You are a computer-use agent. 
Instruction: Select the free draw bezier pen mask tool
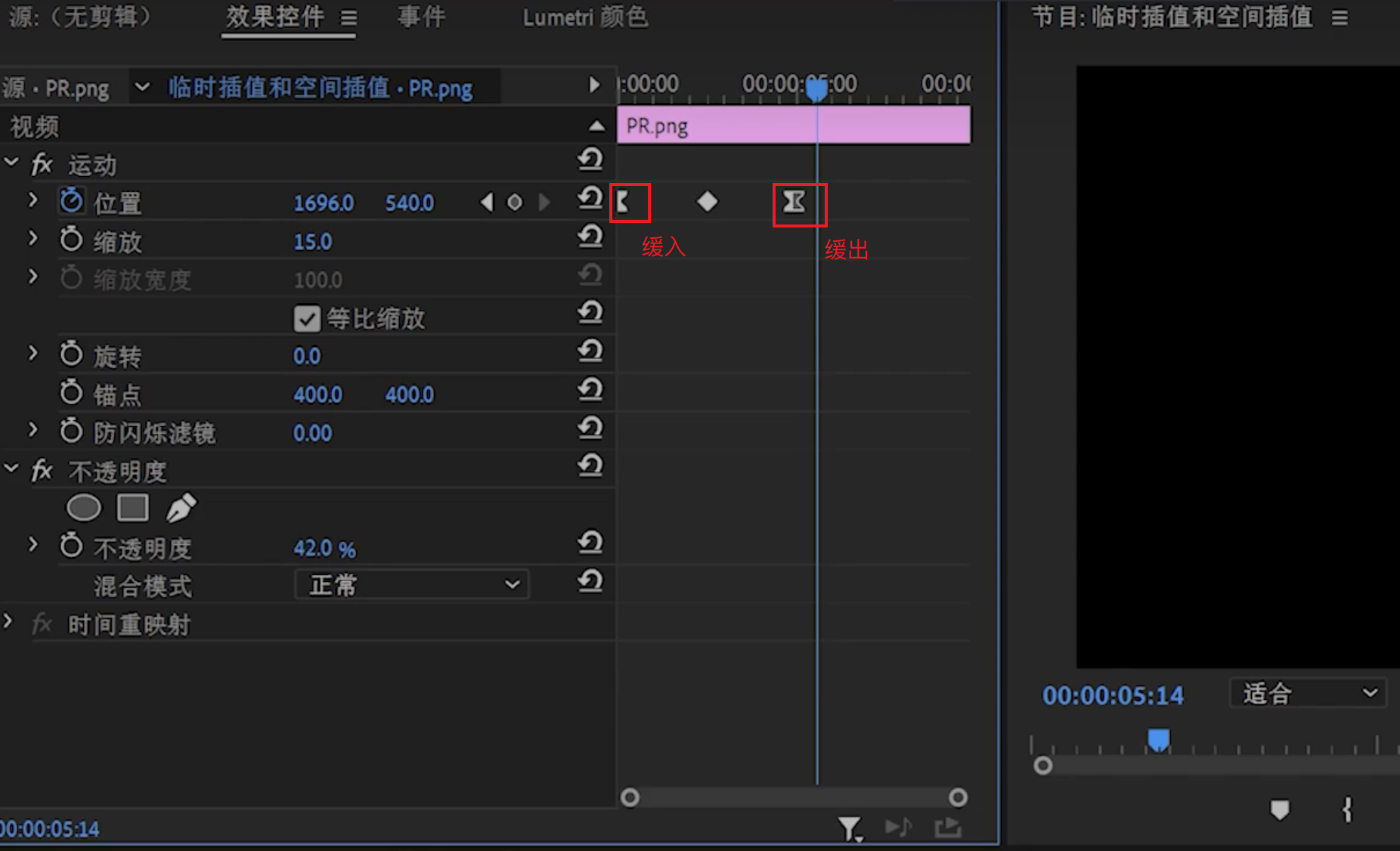pos(181,509)
